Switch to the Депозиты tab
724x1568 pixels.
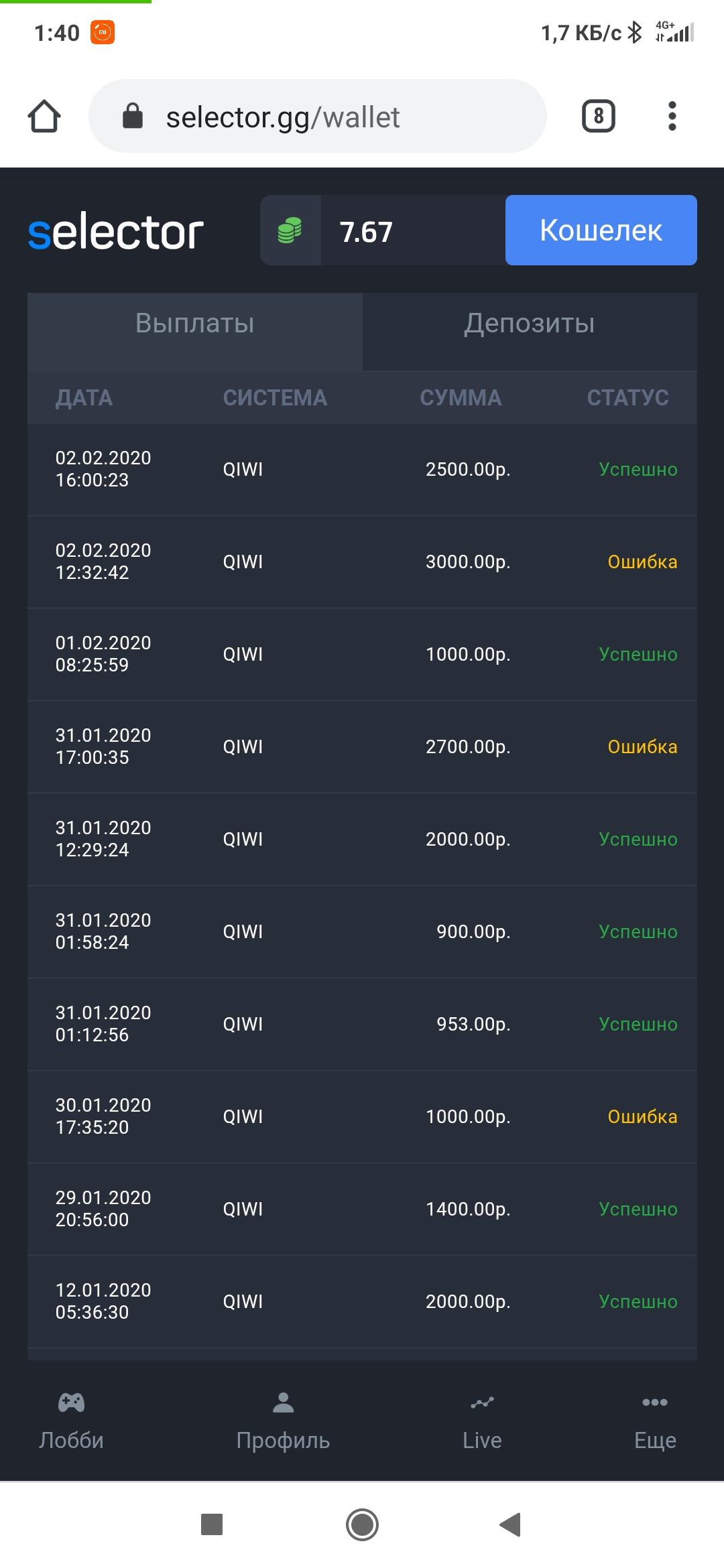point(530,324)
